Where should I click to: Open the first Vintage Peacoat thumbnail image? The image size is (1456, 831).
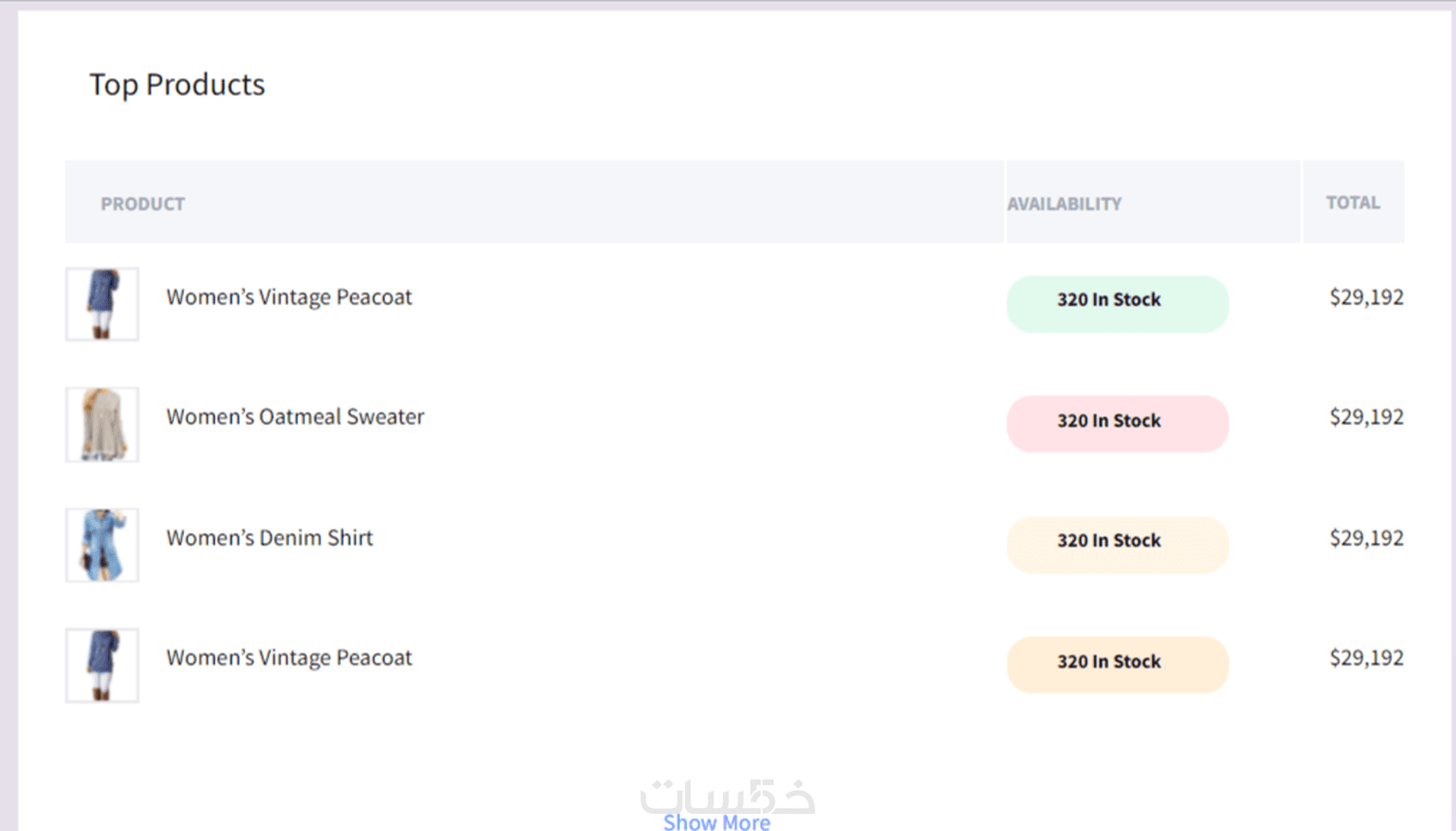[x=102, y=304]
